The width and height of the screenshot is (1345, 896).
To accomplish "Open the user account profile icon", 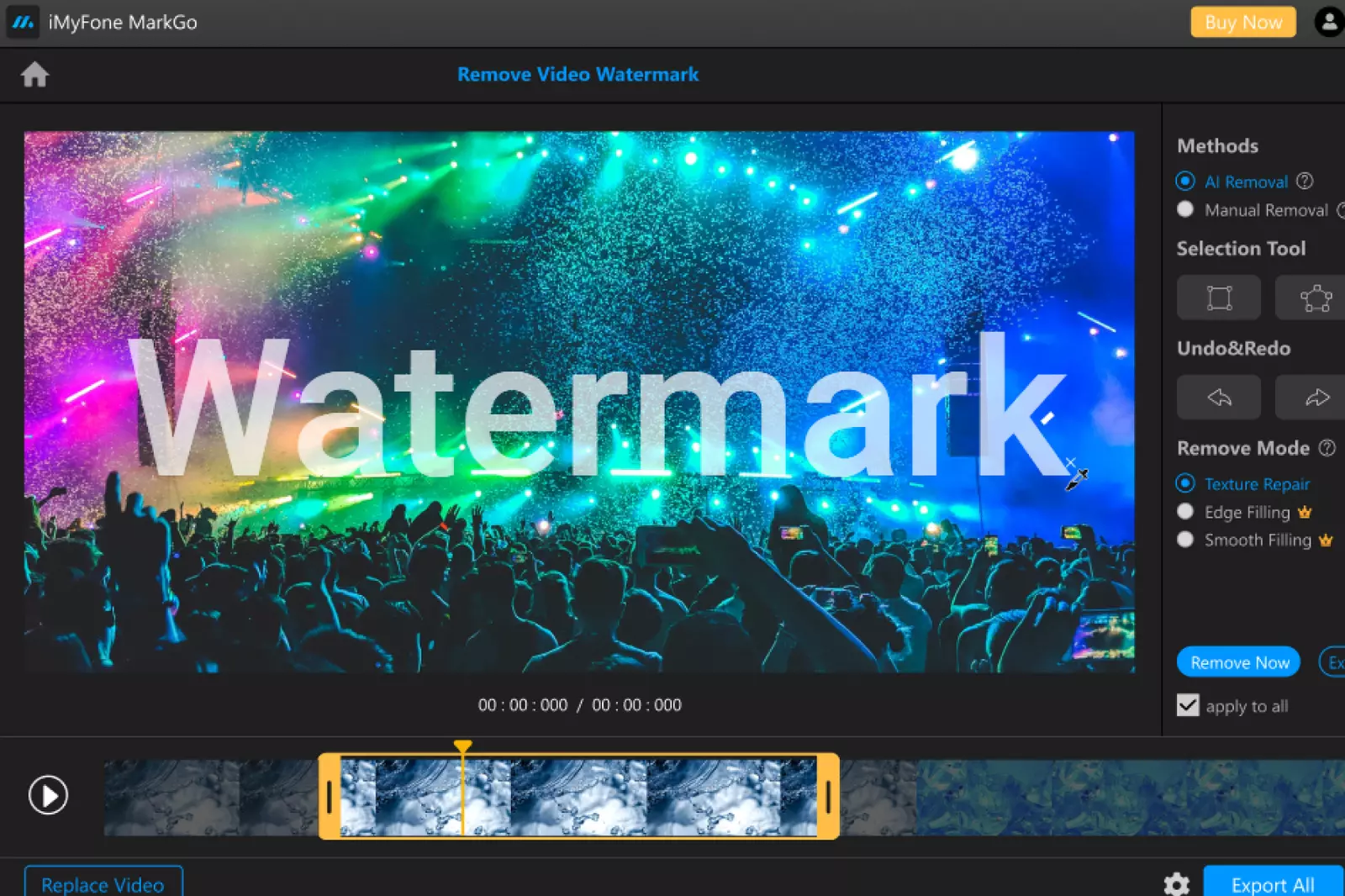I will pos(1329,23).
